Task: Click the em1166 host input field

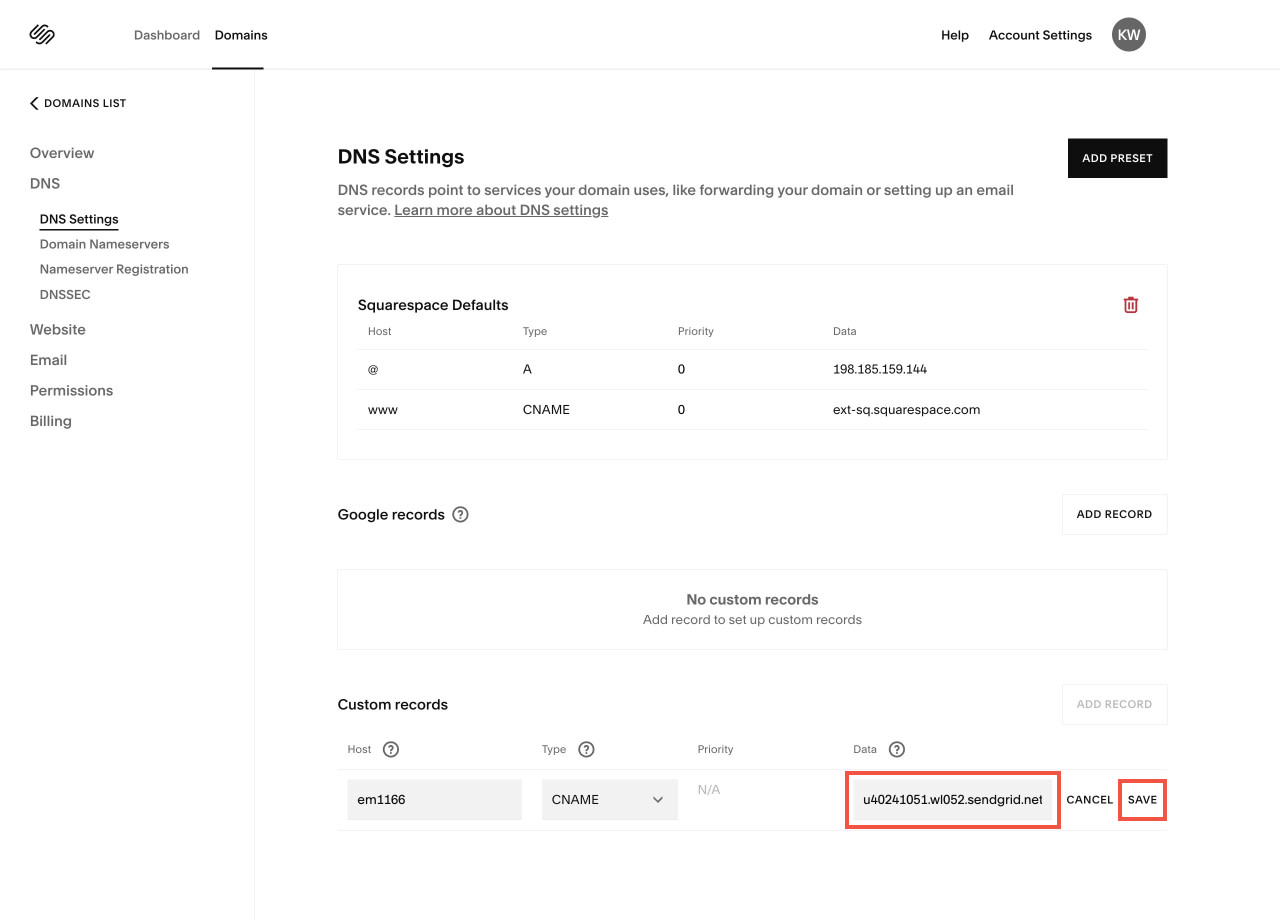Action: [434, 799]
